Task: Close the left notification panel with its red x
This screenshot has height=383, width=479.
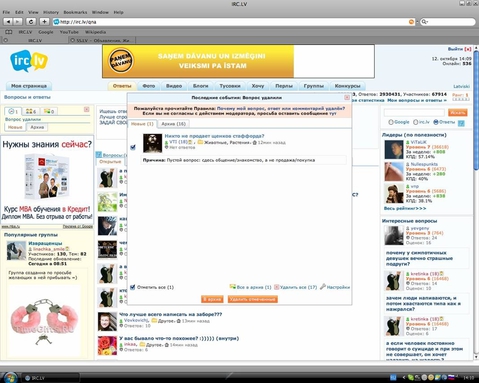Action: pyautogui.click(x=87, y=110)
